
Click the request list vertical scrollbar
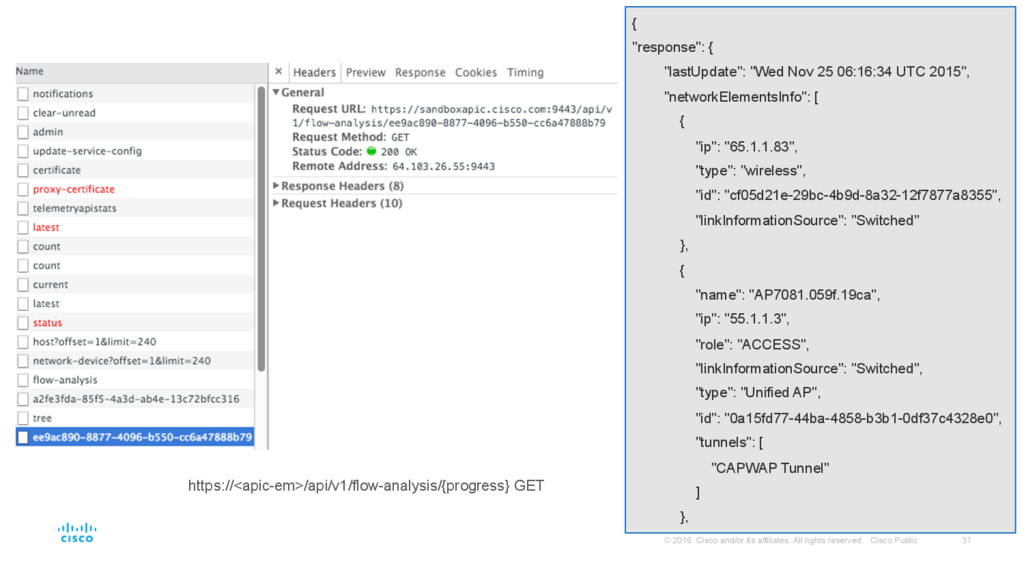click(x=261, y=229)
